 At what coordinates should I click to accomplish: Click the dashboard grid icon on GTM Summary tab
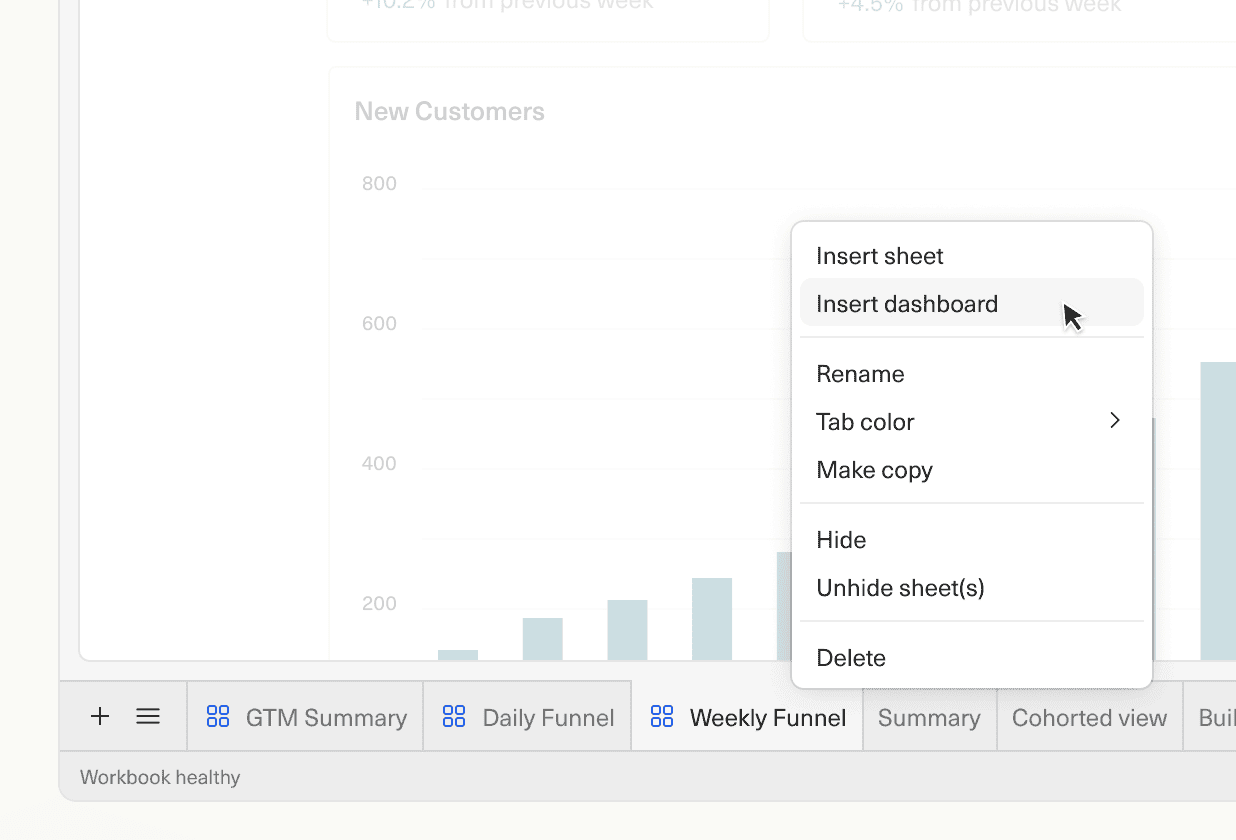(218, 716)
